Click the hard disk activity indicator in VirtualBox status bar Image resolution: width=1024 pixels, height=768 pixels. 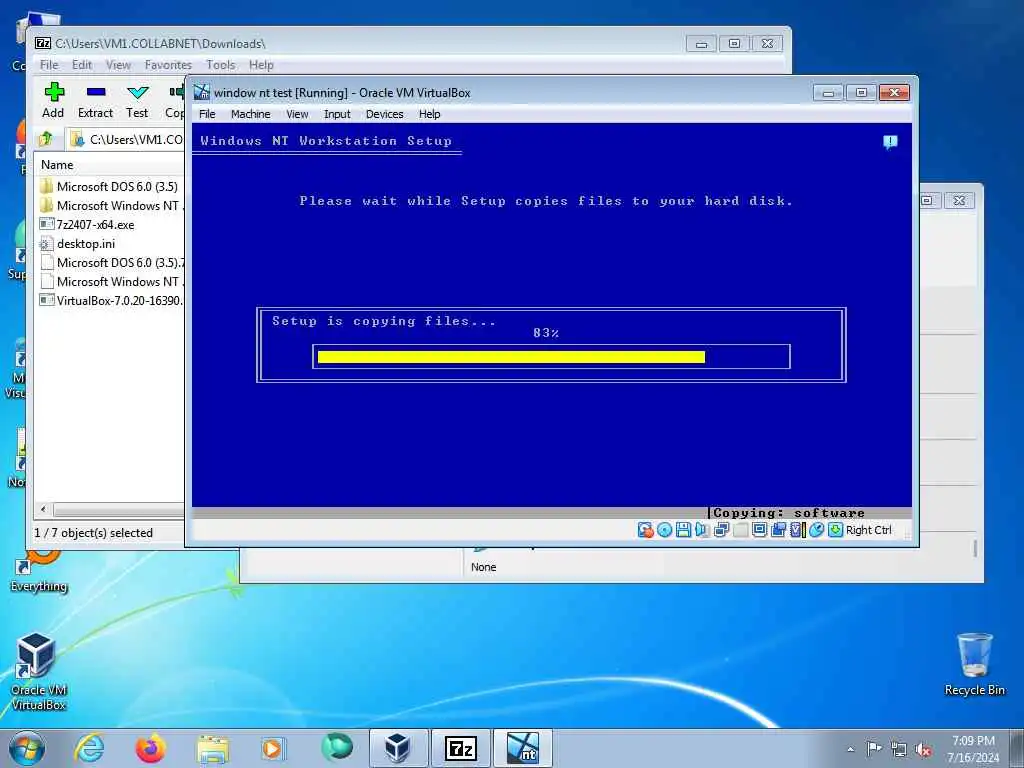(x=645, y=530)
